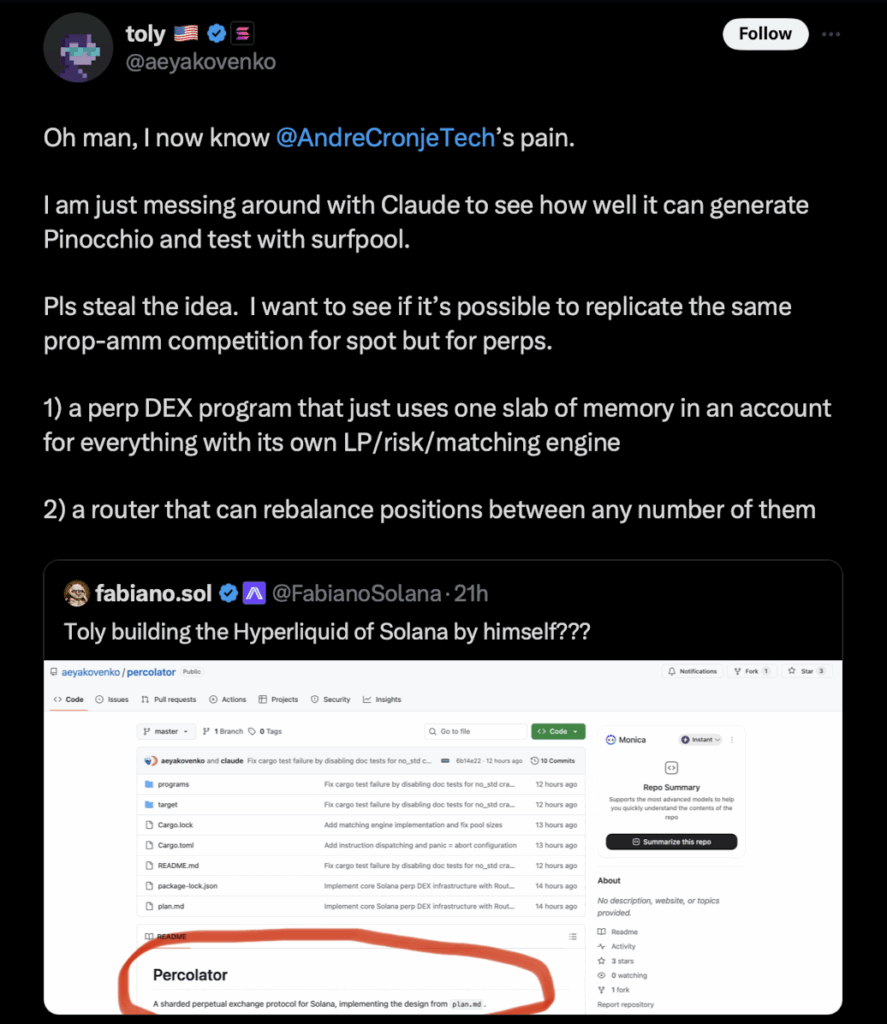The height and width of the screenshot is (1024, 887).
Task: Open toly's pixel-art profile avatar
Action: click(78, 47)
